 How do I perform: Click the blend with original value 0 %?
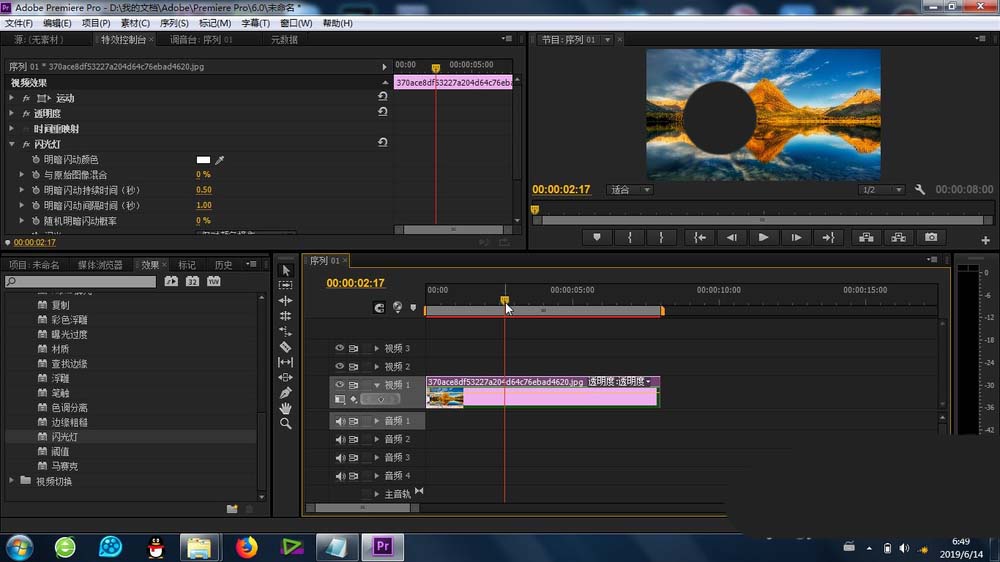pyautogui.click(x=203, y=174)
